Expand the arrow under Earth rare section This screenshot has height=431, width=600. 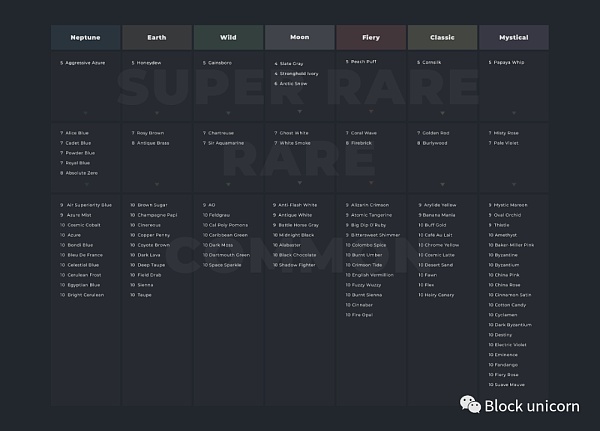tap(156, 184)
